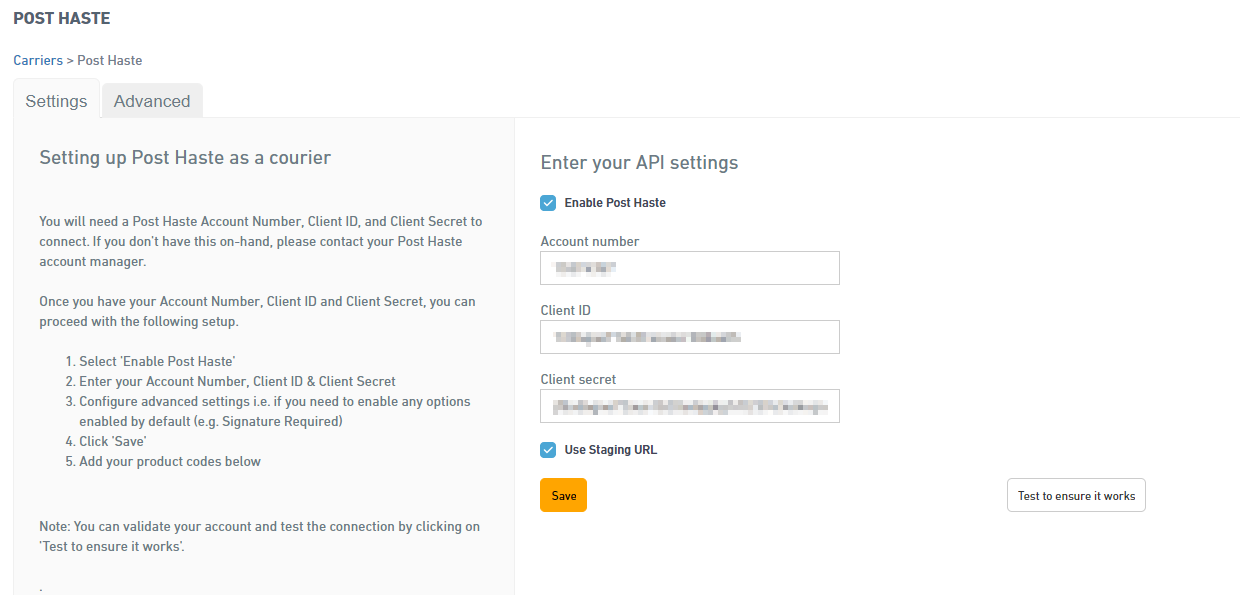Image resolution: width=1240 pixels, height=595 pixels.
Task: Focus the Client secret input field
Action: [690, 406]
